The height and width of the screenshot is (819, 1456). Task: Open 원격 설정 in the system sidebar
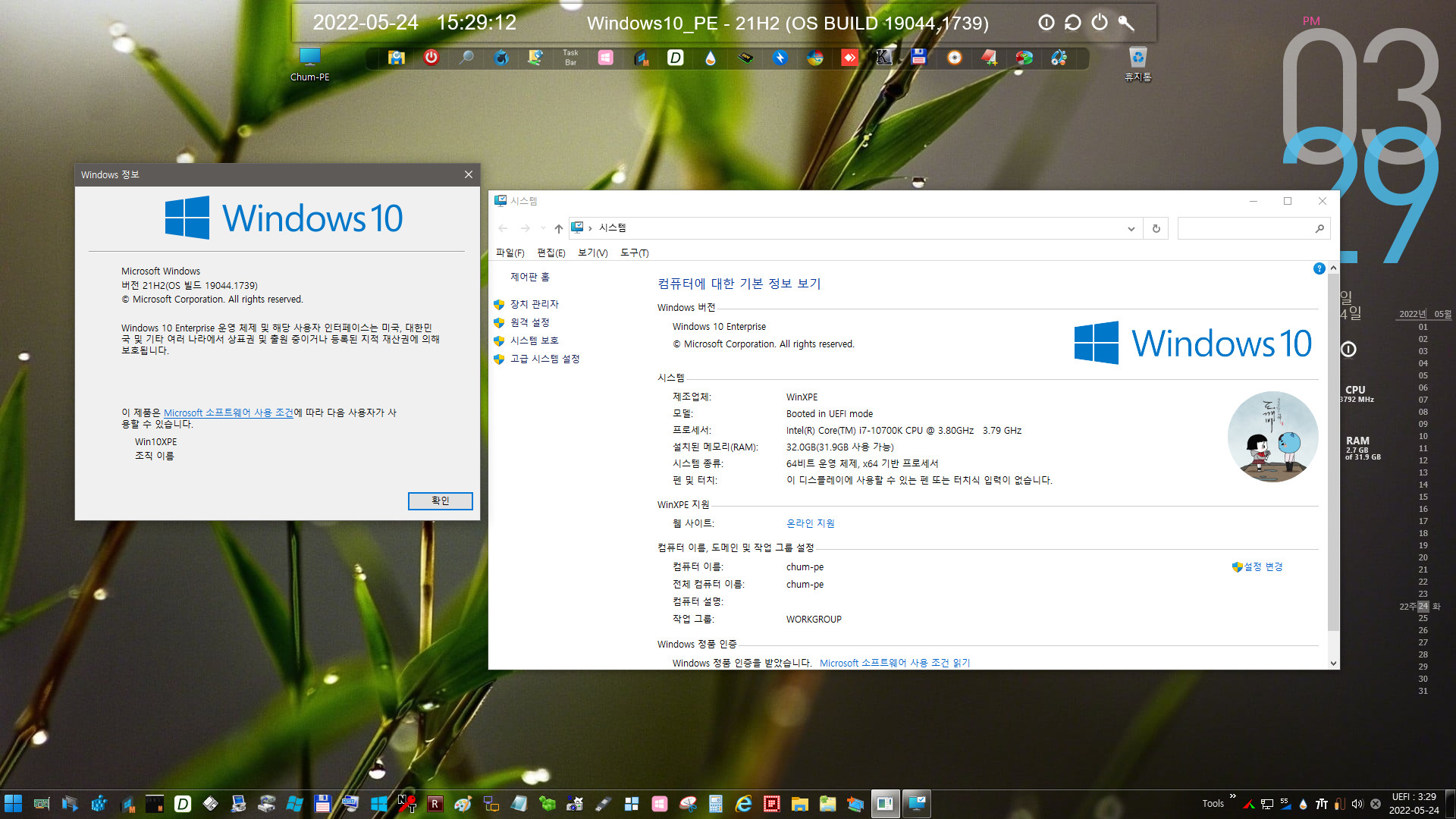coord(529,322)
